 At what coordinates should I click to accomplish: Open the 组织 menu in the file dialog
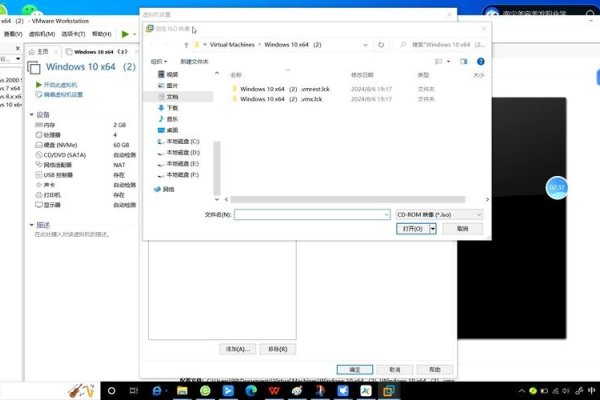click(159, 61)
